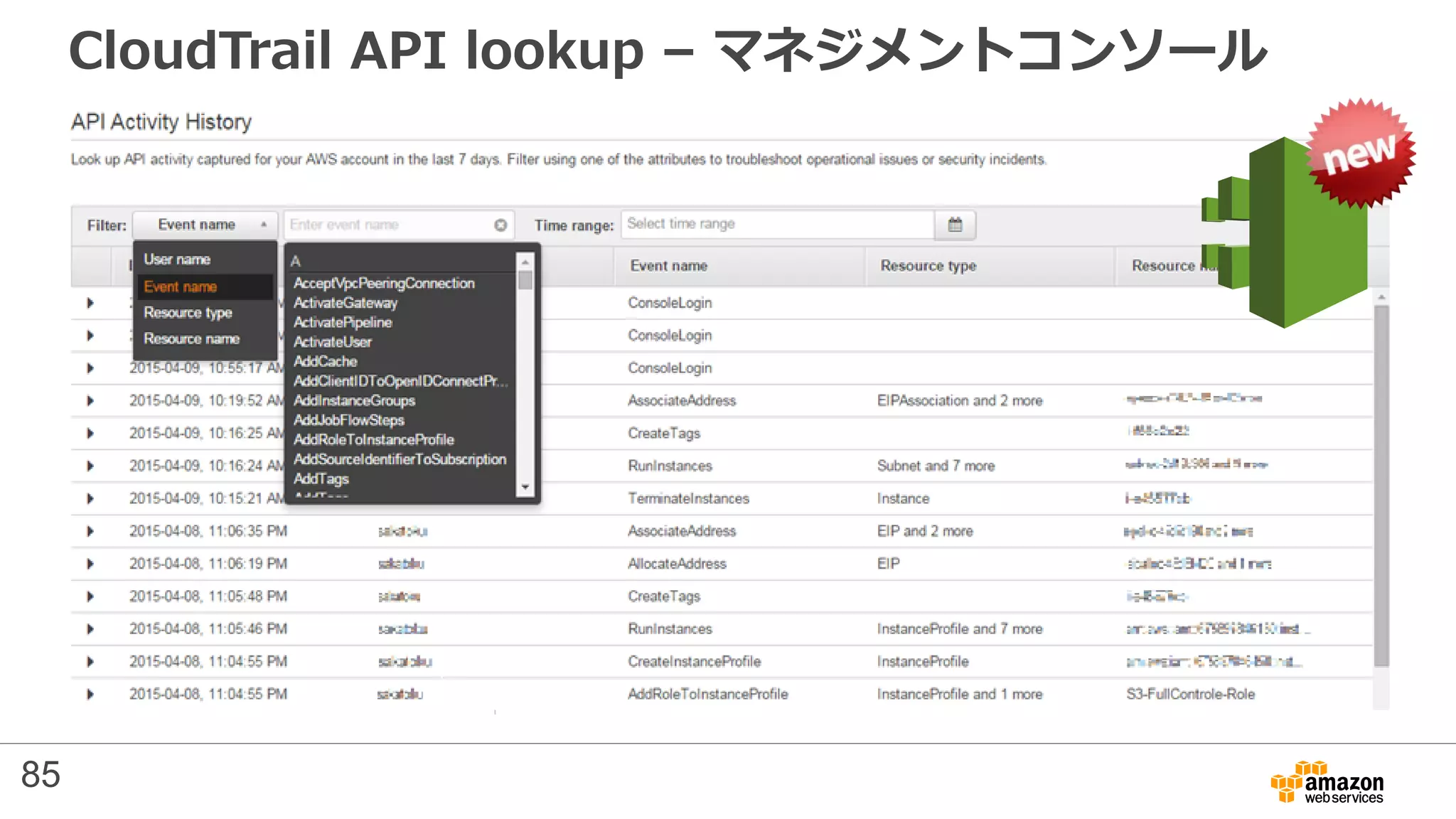Expand the 10:16:25 AM CreateTags row
Image resolution: width=1456 pixels, height=819 pixels.
tap(90, 434)
